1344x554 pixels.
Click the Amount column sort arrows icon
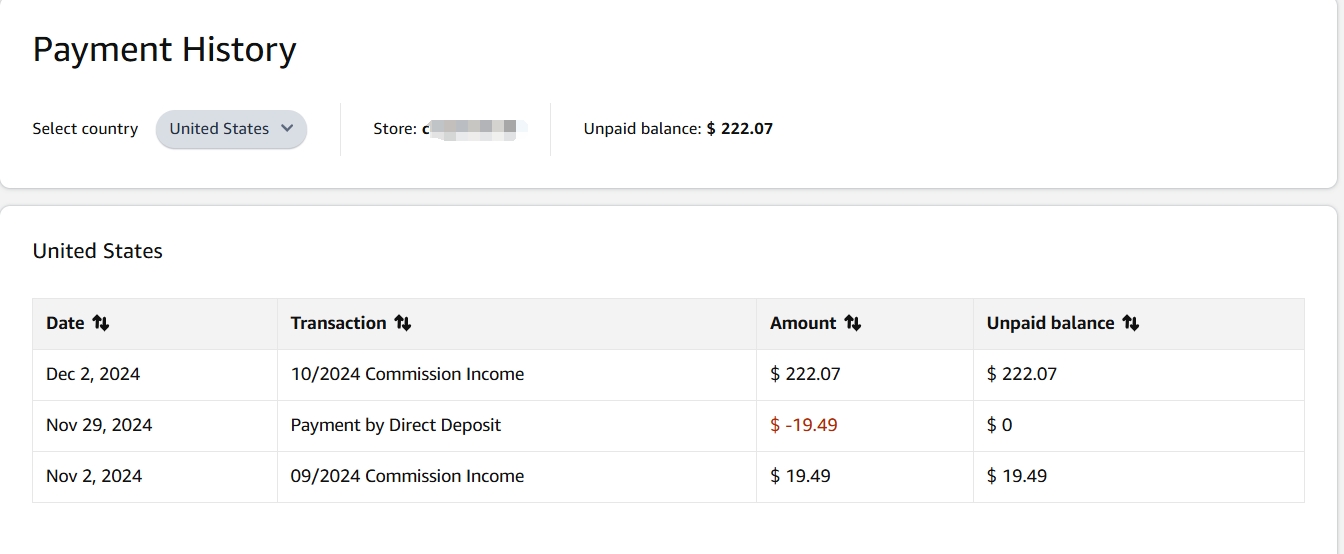coord(852,323)
